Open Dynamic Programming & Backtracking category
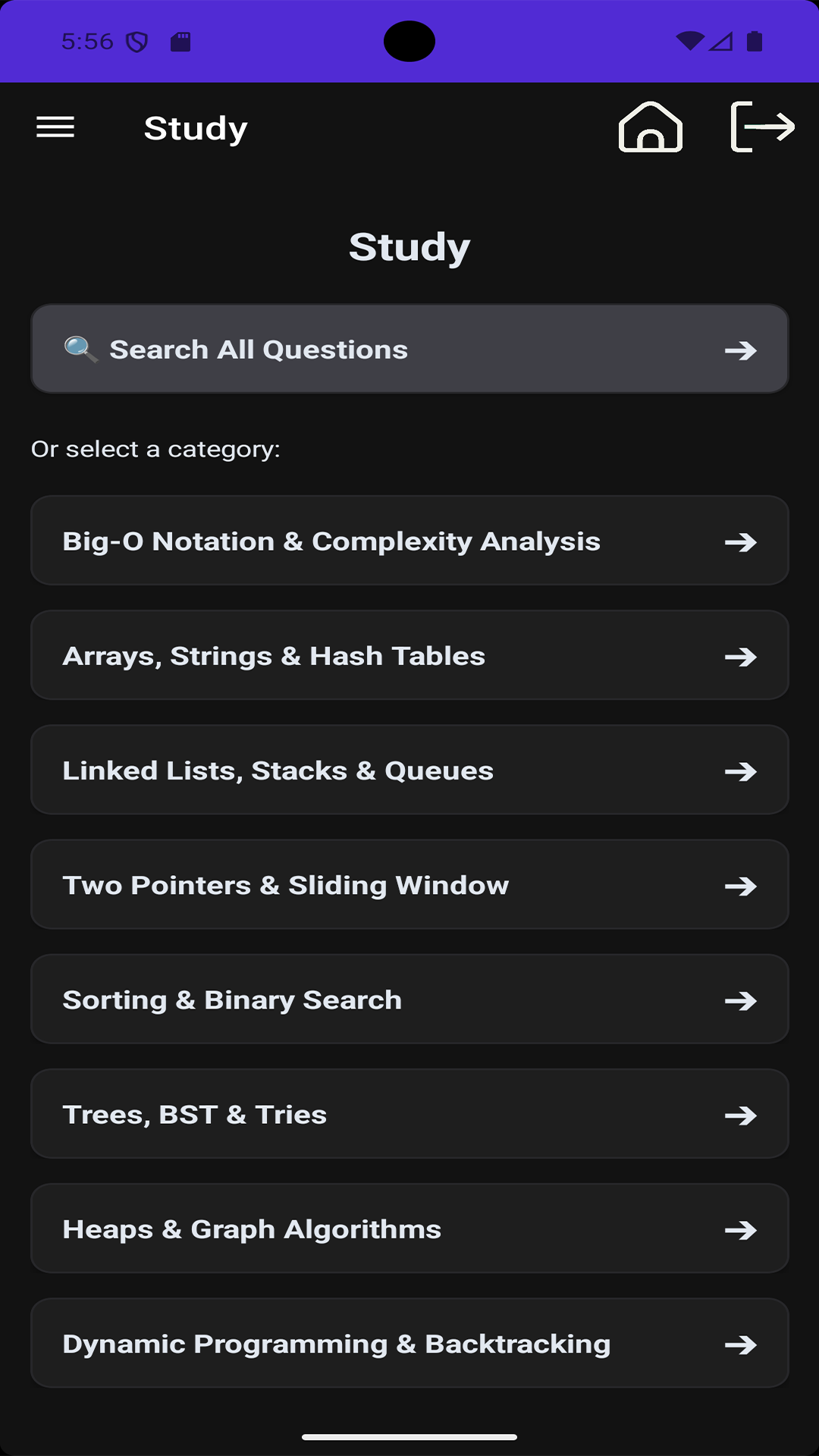819x1456 pixels. coord(409,1343)
